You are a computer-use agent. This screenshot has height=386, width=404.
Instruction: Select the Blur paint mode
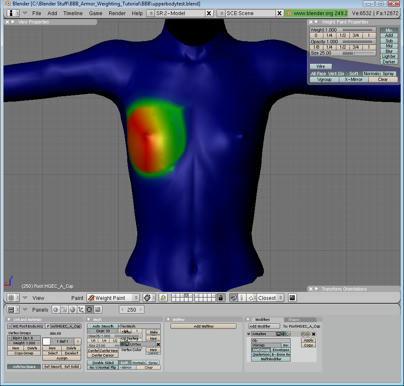[x=389, y=51]
